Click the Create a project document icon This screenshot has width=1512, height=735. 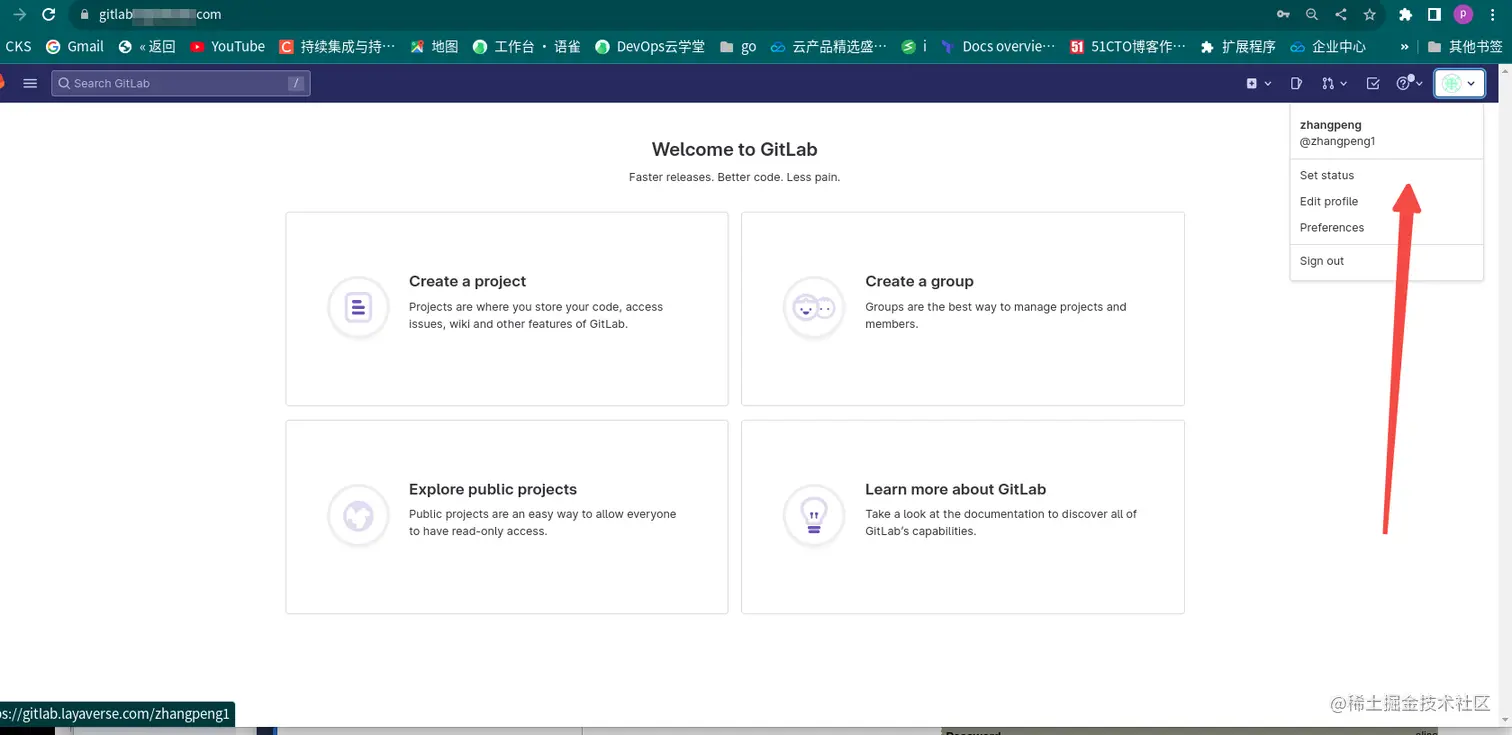358,307
